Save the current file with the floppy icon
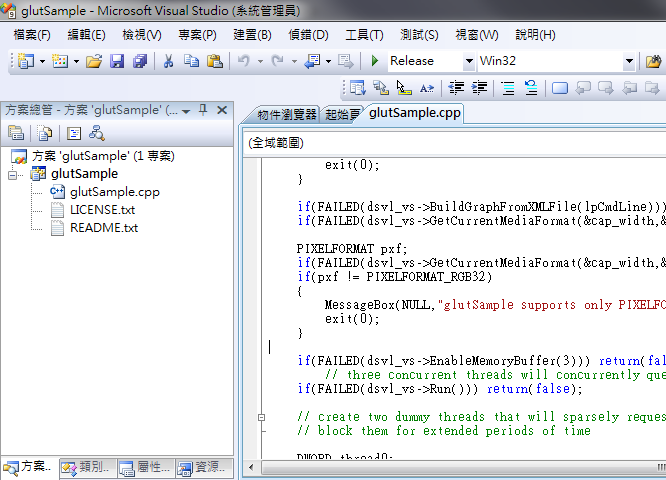 coord(117,61)
